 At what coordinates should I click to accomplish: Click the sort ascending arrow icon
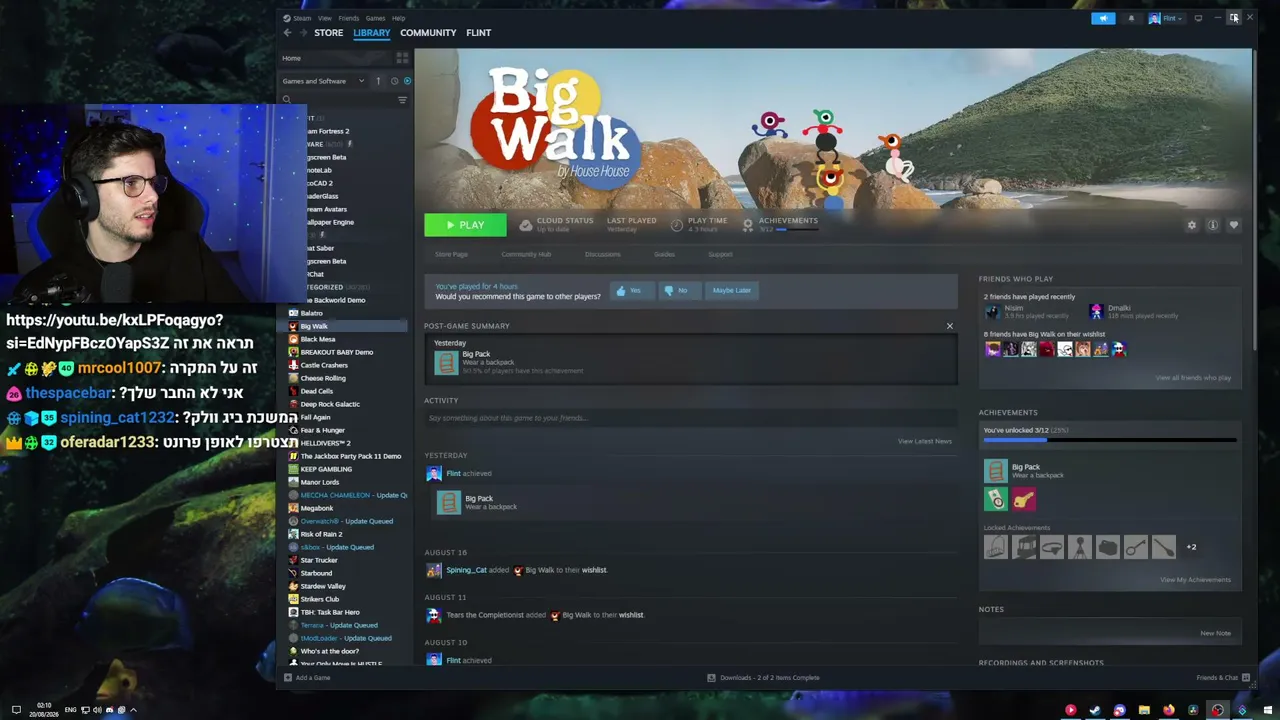378,81
